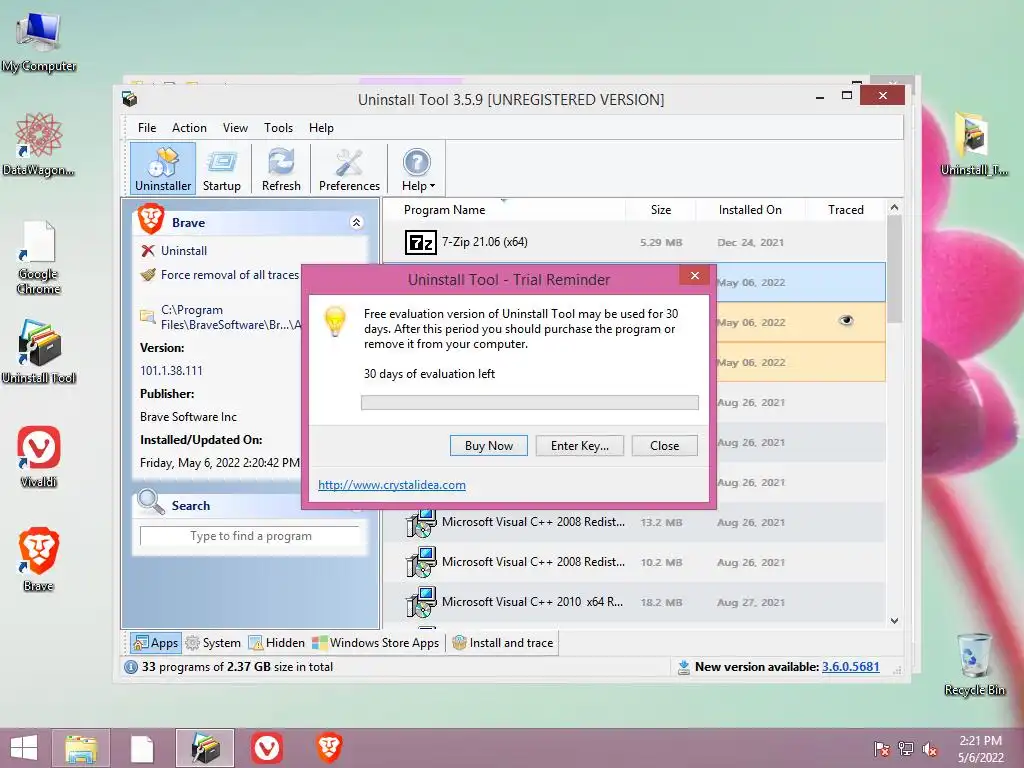The image size is (1024, 768).
Task: Click the installer icon of Visual C++ 2010
Action: coord(421,602)
